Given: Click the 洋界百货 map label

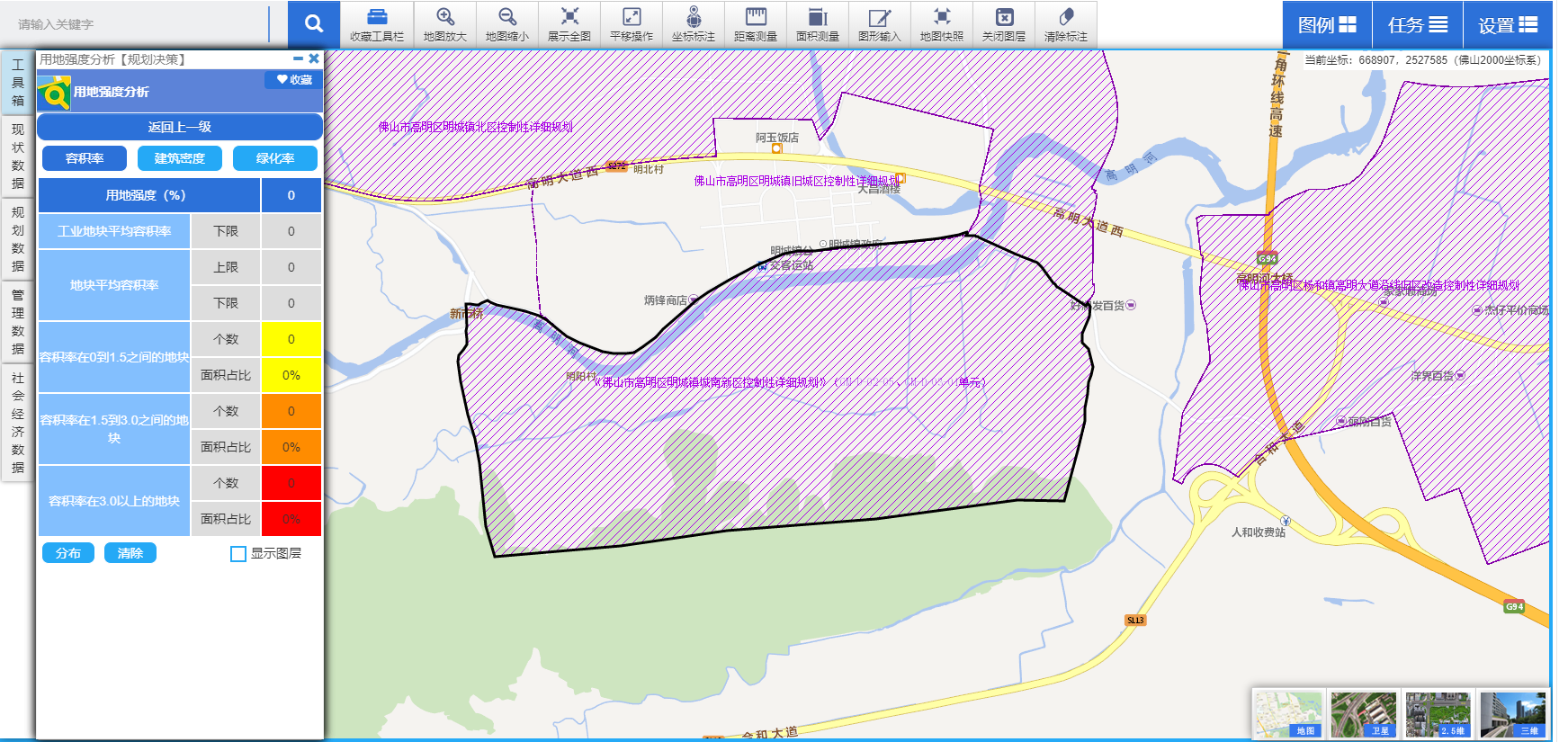Looking at the screenshot, I should point(1433,376).
